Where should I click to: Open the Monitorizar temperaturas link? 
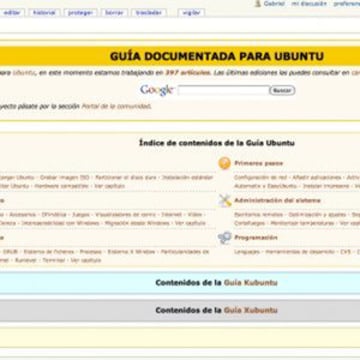302,223
